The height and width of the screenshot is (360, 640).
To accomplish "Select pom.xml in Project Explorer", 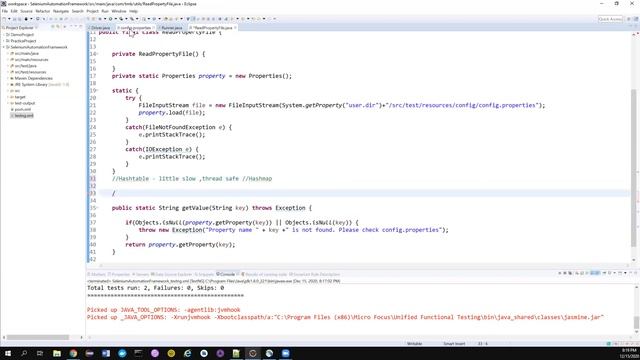I will point(22,109).
